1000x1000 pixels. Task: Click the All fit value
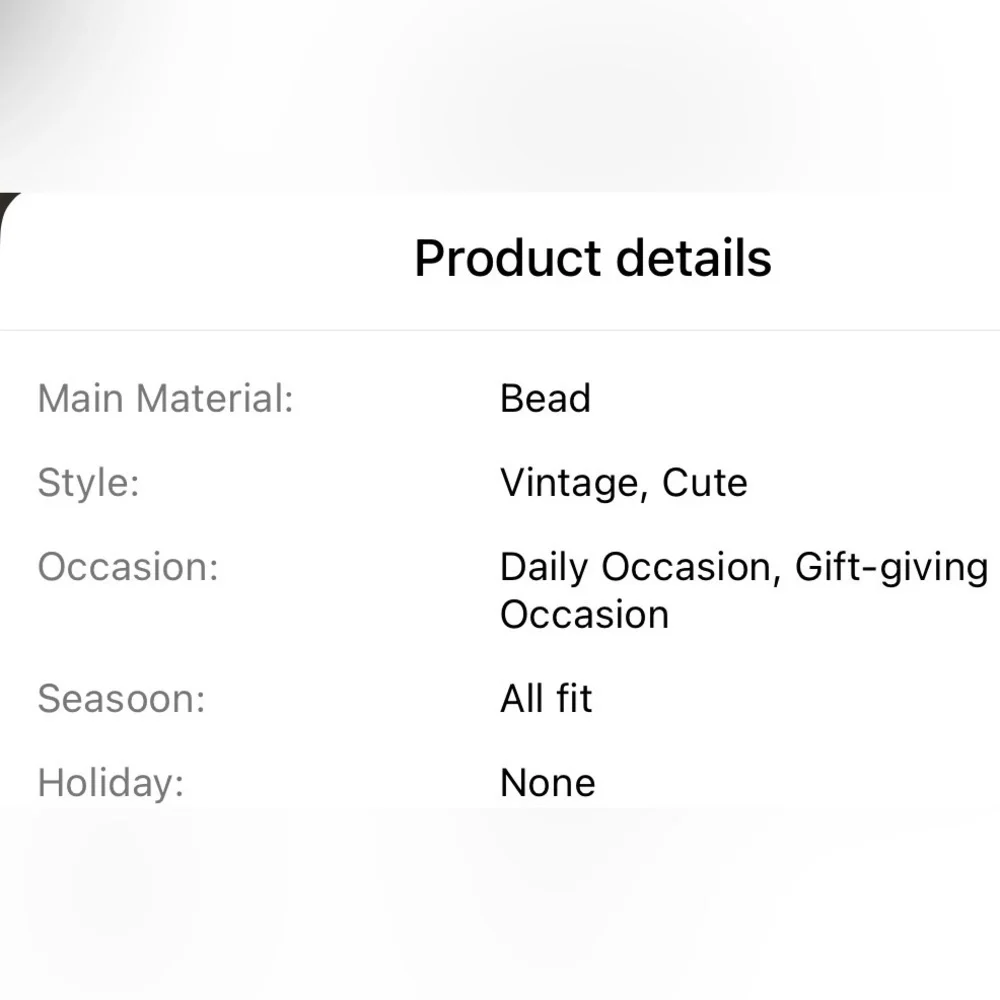coord(547,698)
